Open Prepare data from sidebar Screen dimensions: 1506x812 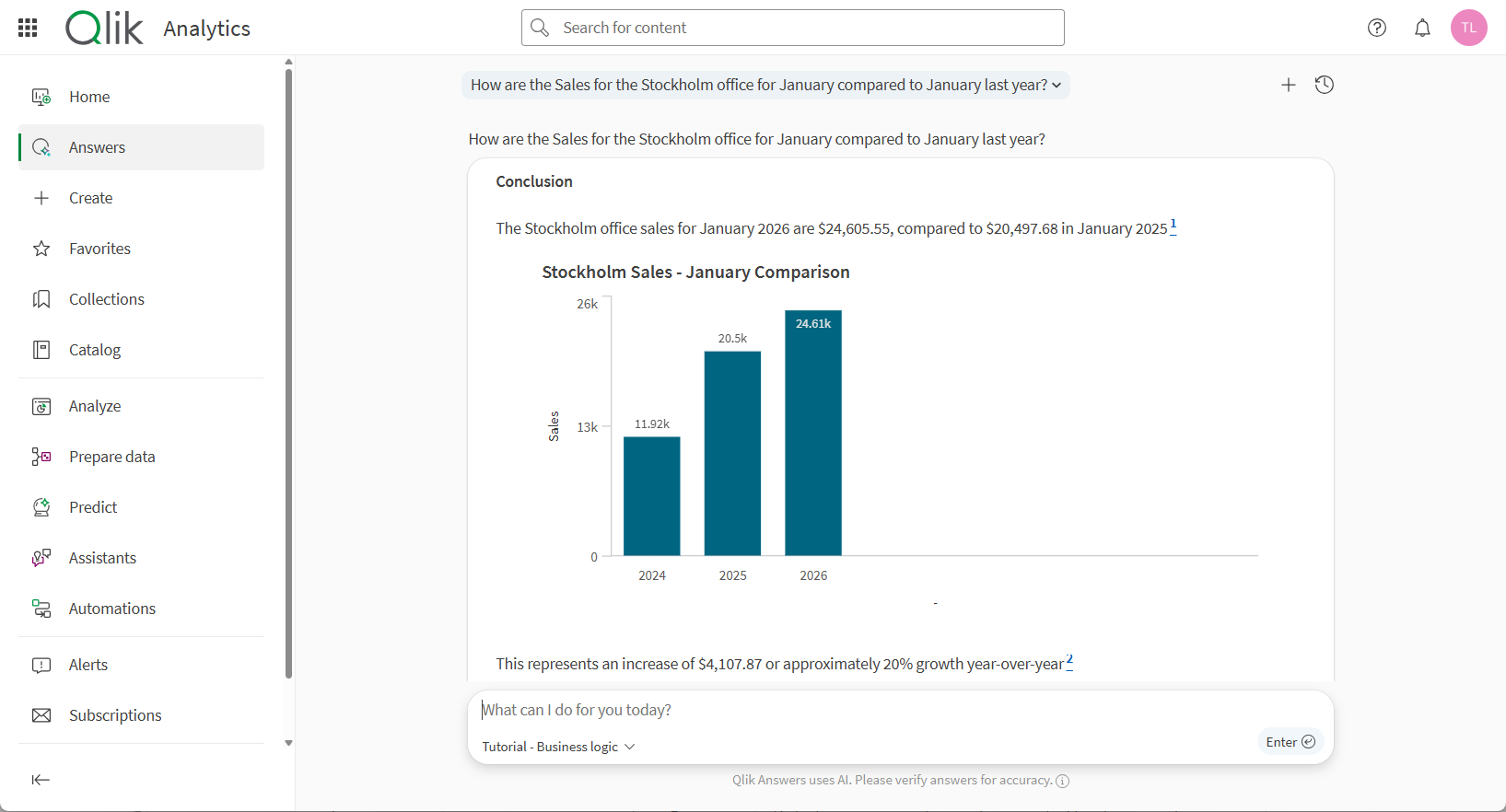coord(111,457)
